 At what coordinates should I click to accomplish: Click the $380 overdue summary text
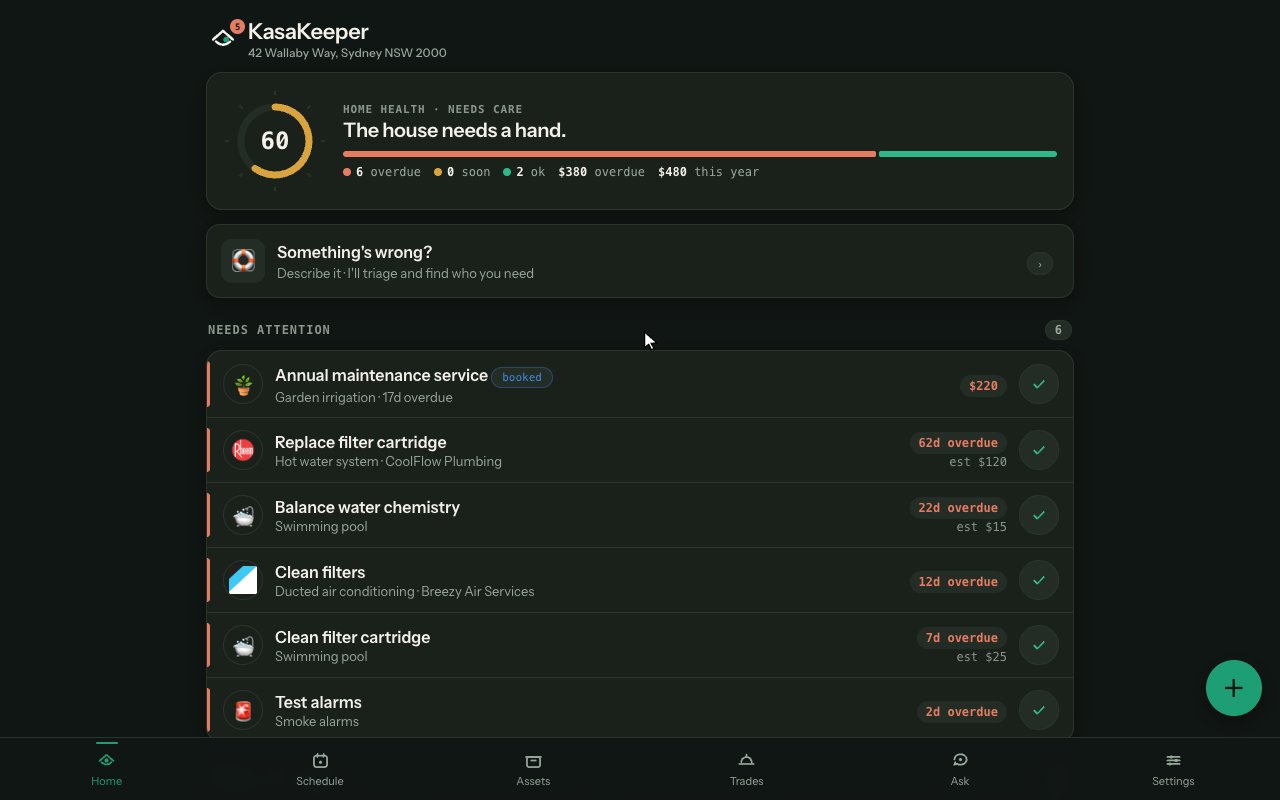pos(601,172)
